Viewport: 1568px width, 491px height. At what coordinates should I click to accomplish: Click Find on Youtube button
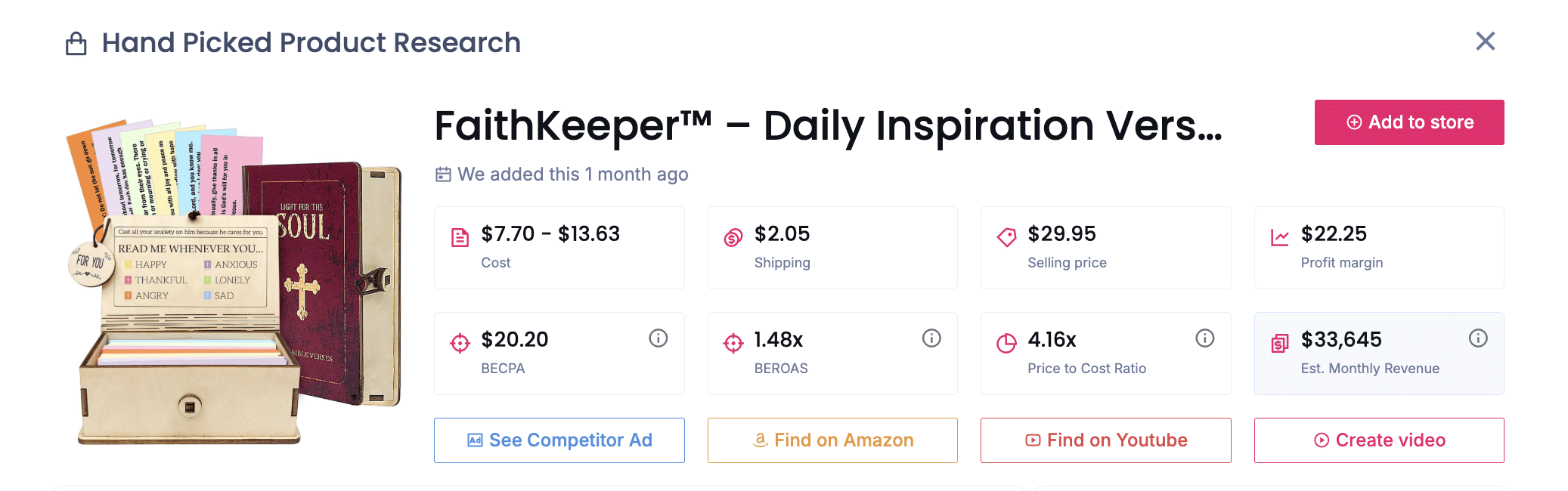pyautogui.click(x=1106, y=440)
